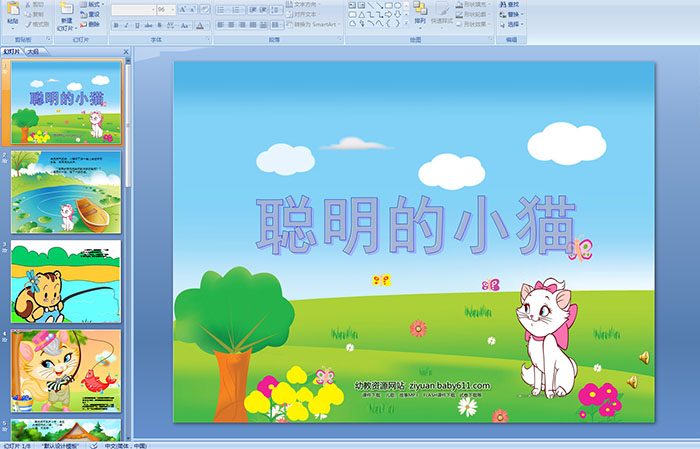The image size is (700, 449).
Task: Click the upper sound speaker icon on slide
Action: [644, 357]
